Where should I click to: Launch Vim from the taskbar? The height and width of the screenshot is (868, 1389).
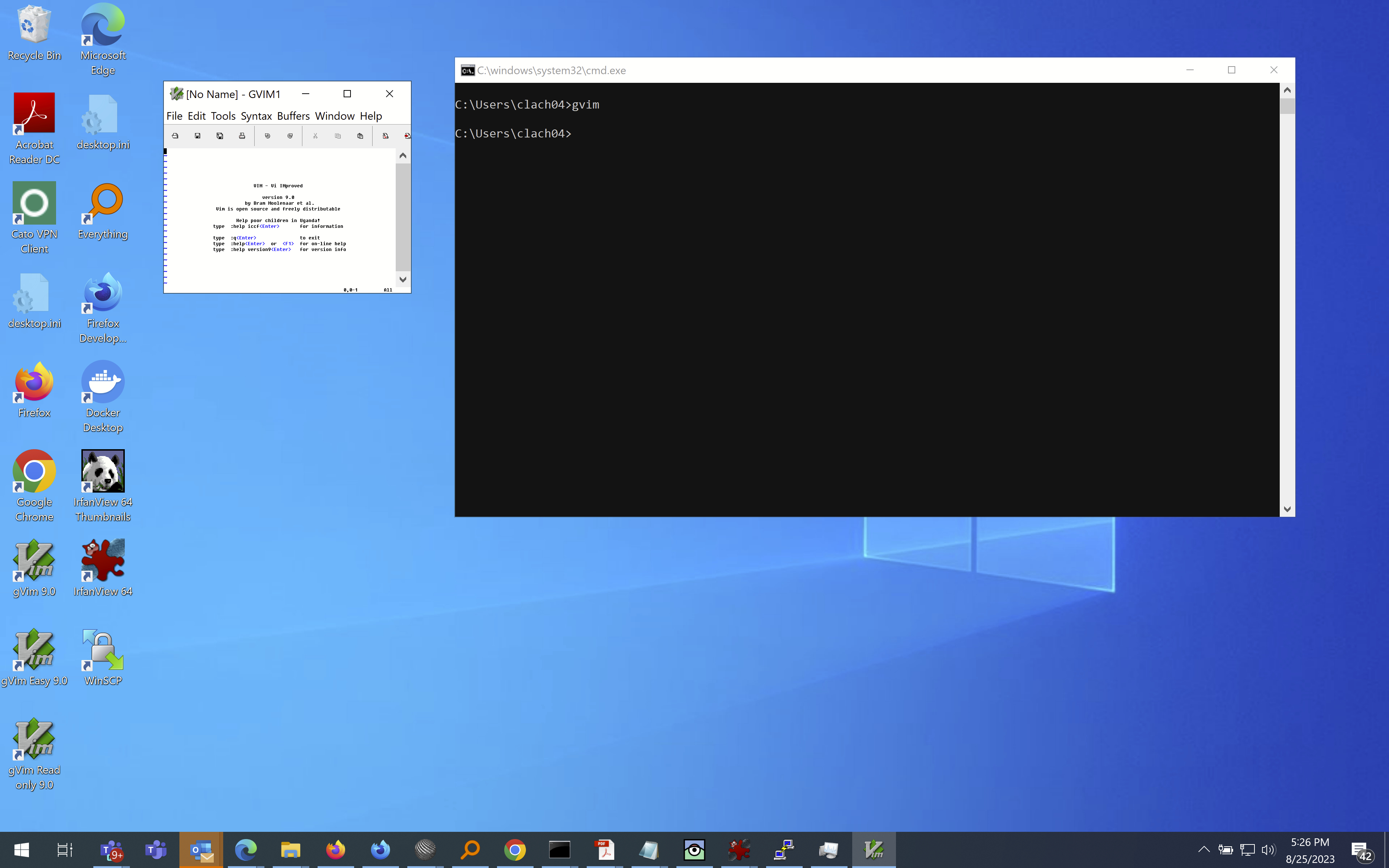pyautogui.click(x=874, y=849)
